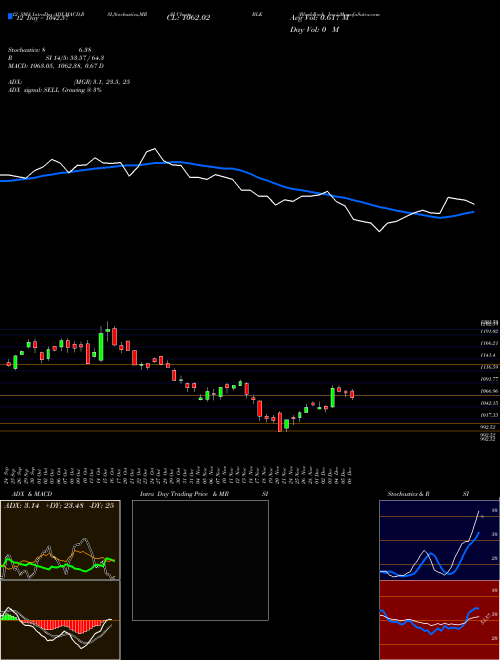Viewport: 500px width, 660px height.
Task: Click the CL: 1062.02 closing price text
Action: 188,18
